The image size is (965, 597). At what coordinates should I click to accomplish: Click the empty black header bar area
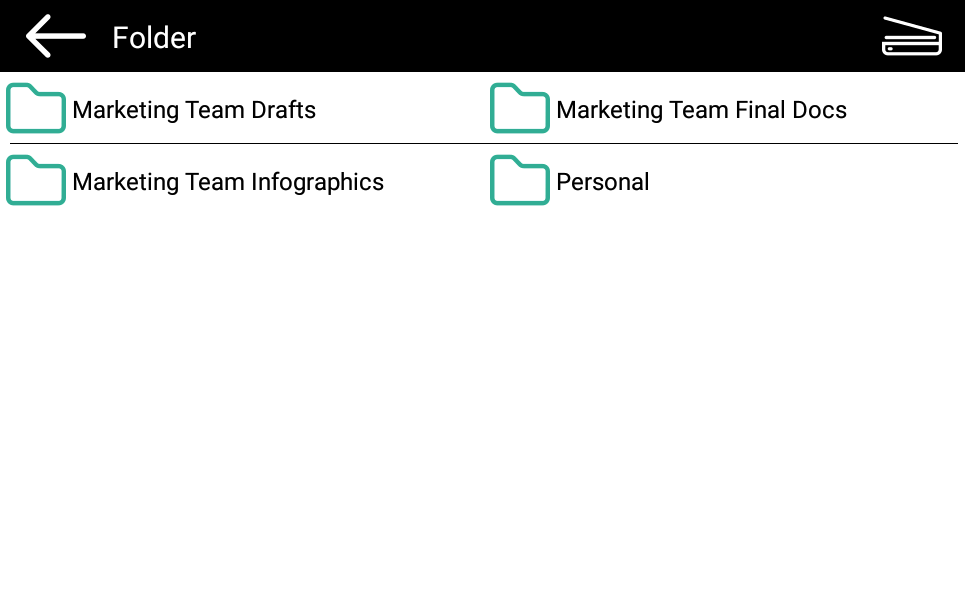(x=540, y=36)
